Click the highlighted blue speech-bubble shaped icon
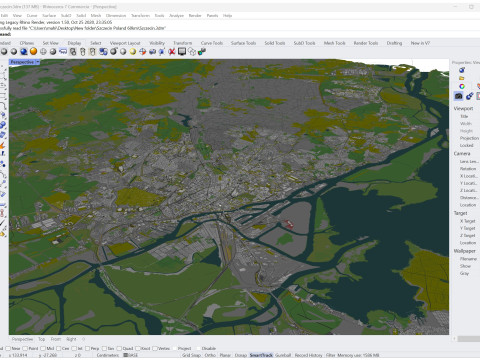 (x=63, y=51)
